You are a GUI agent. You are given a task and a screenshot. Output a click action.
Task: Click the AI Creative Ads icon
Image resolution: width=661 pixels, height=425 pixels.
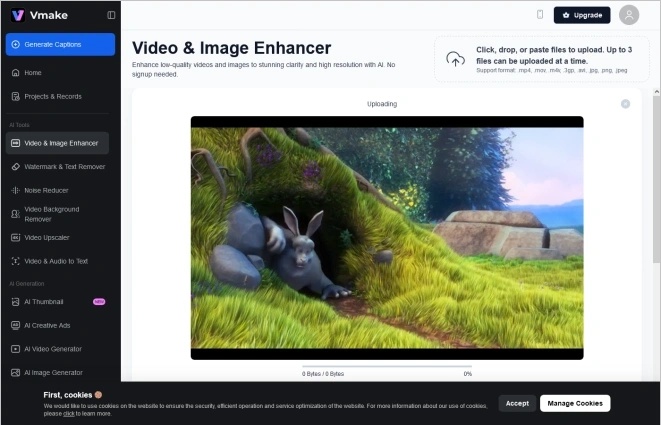(x=16, y=325)
